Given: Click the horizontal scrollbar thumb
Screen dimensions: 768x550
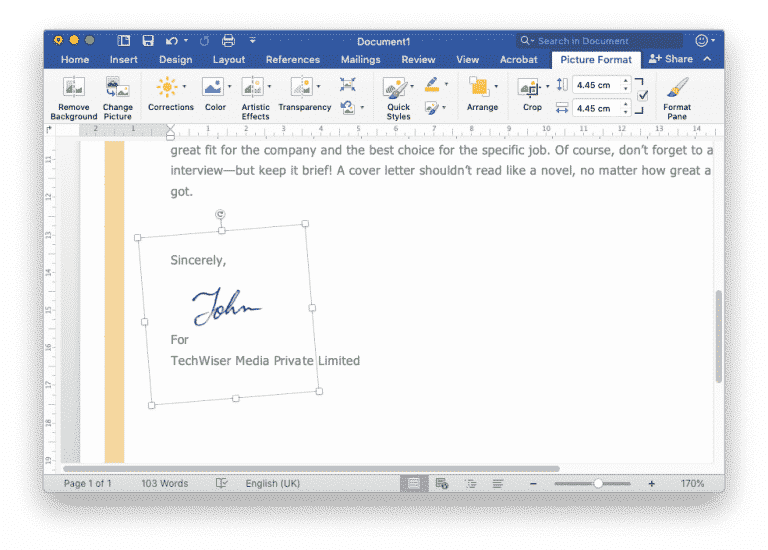Looking at the screenshot, I should (312, 469).
